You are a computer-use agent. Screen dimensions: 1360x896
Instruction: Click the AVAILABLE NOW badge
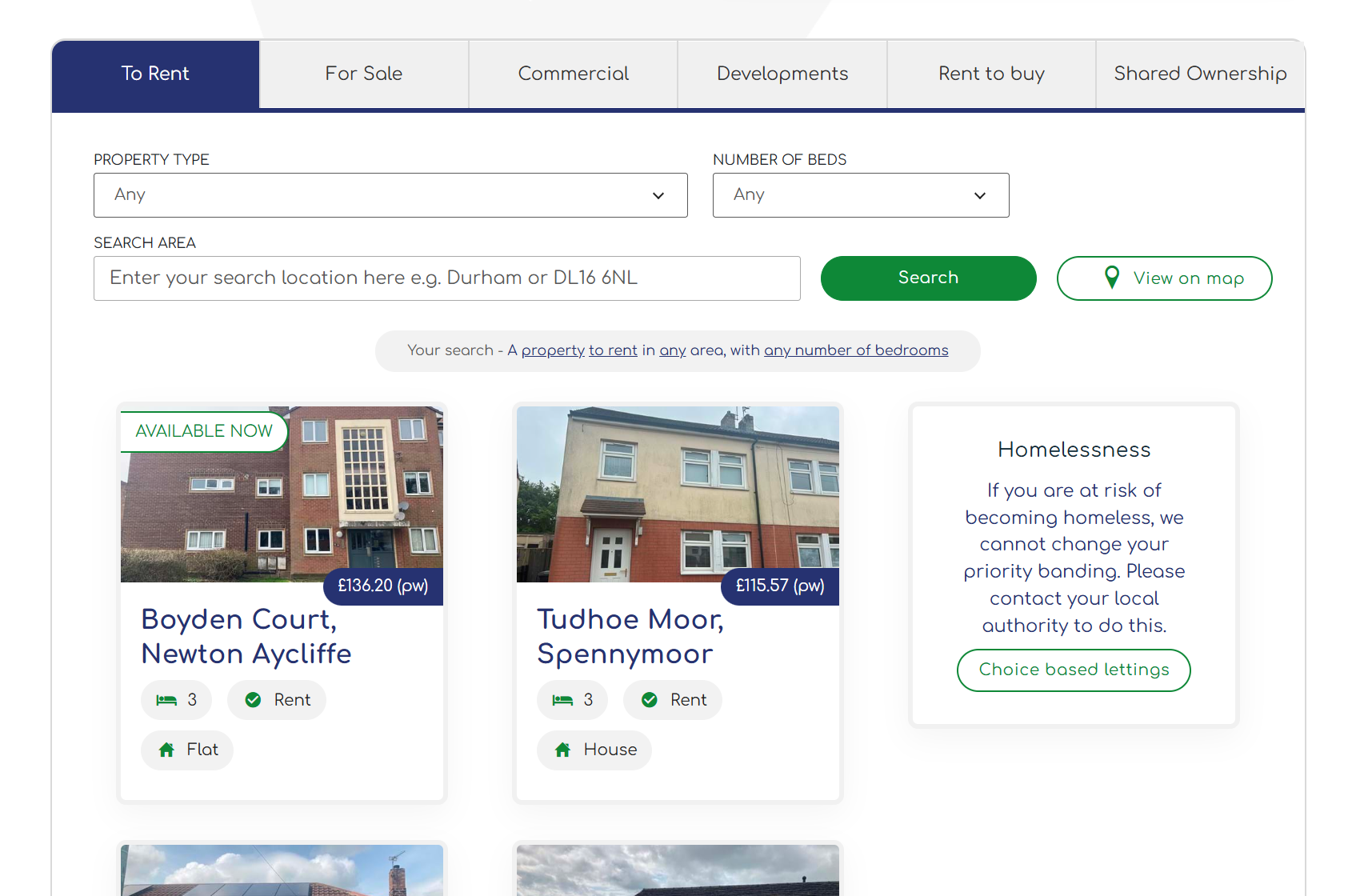(204, 431)
